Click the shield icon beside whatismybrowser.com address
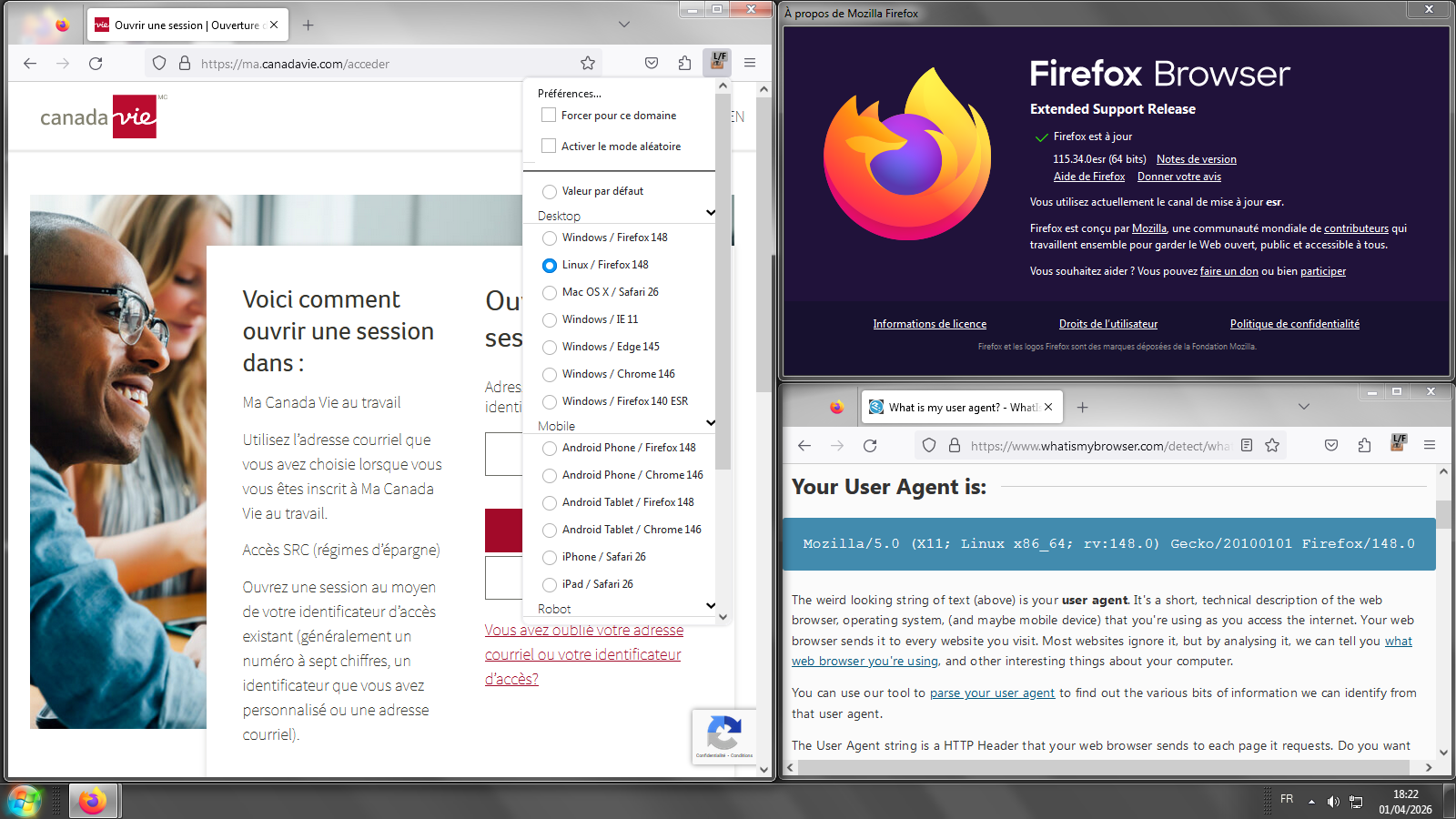 click(929, 445)
